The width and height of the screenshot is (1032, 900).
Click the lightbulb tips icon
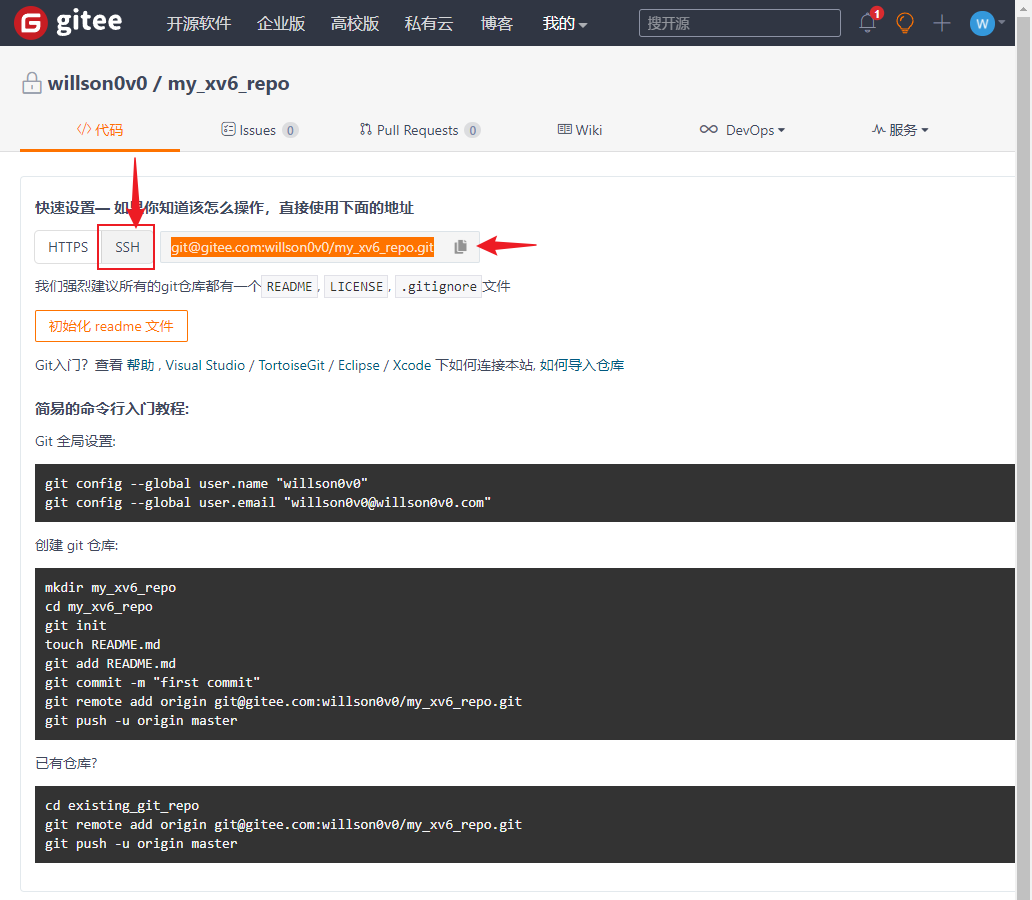[905, 23]
